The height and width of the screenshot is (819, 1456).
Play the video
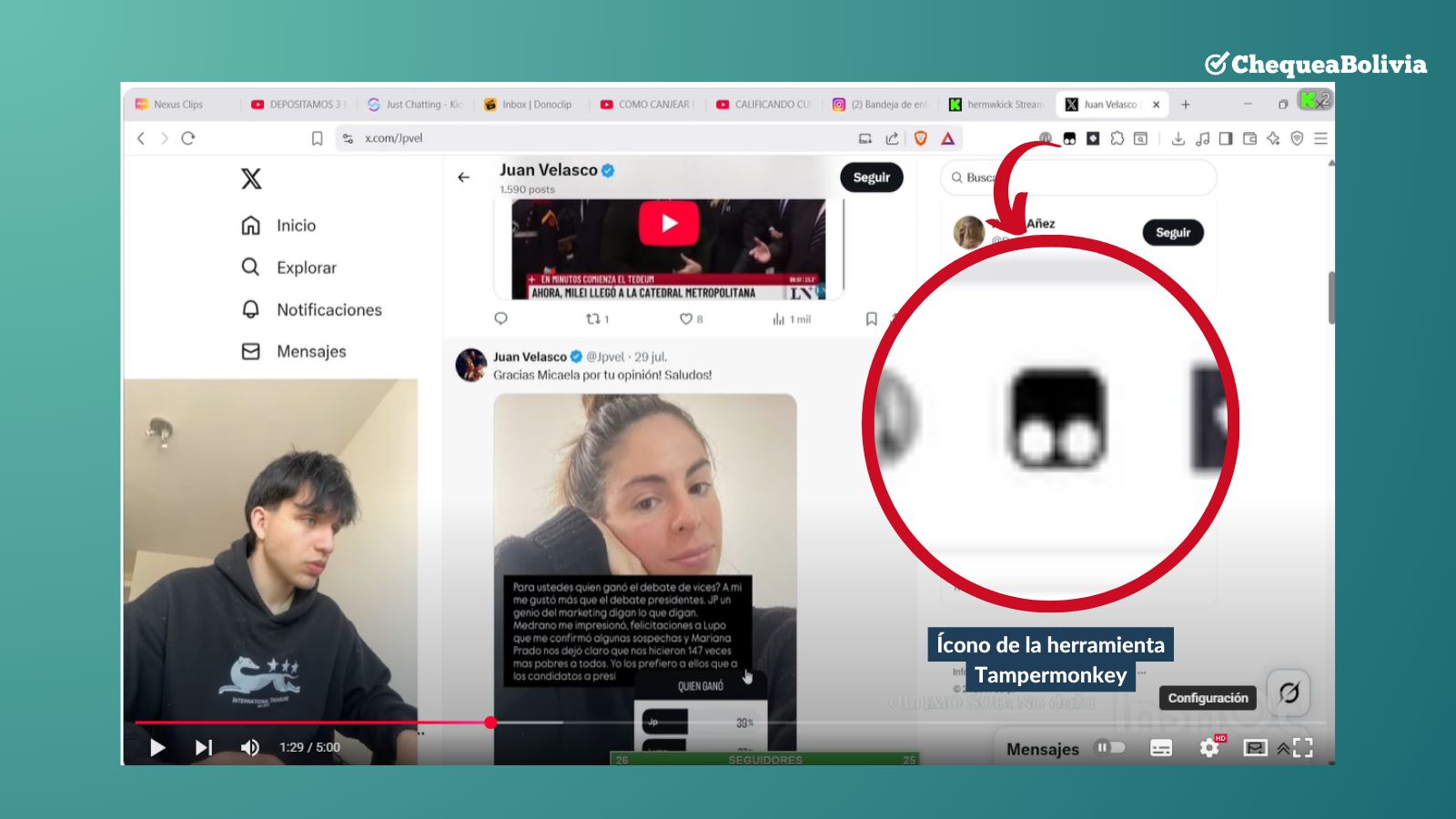click(157, 748)
